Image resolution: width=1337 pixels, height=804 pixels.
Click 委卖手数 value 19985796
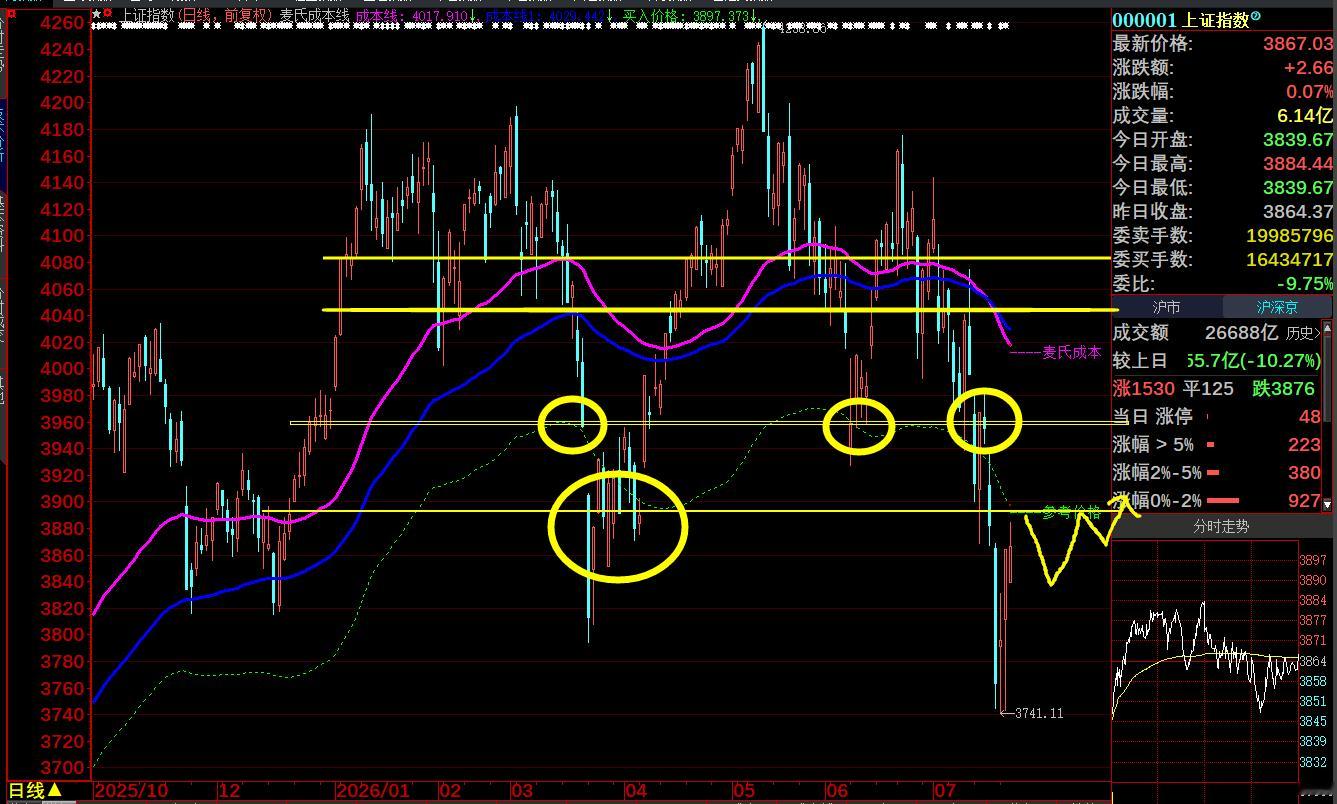1290,236
